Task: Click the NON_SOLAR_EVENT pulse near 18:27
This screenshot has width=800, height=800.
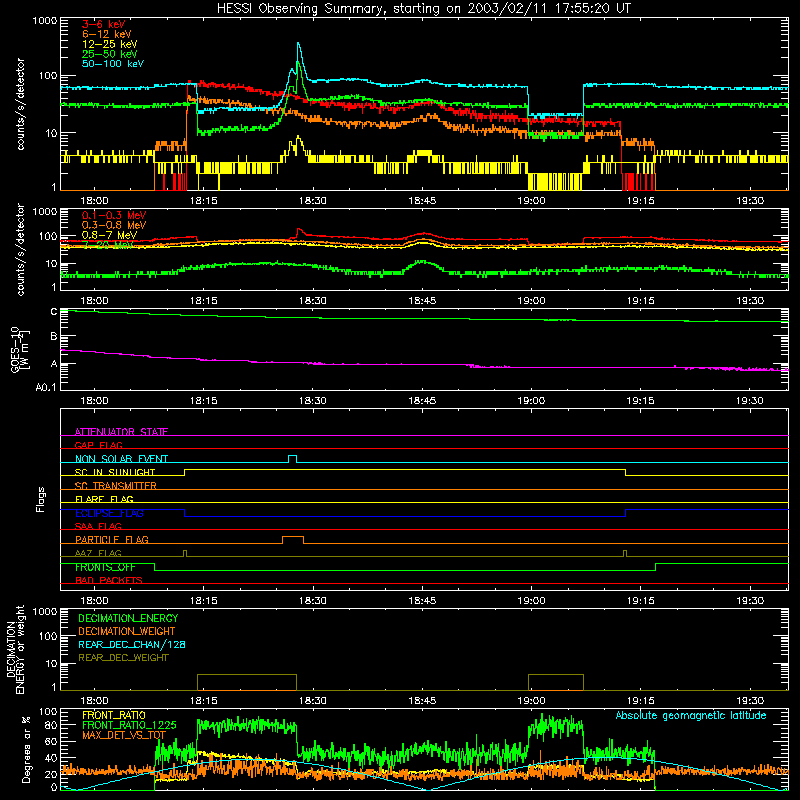Action: [292, 459]
